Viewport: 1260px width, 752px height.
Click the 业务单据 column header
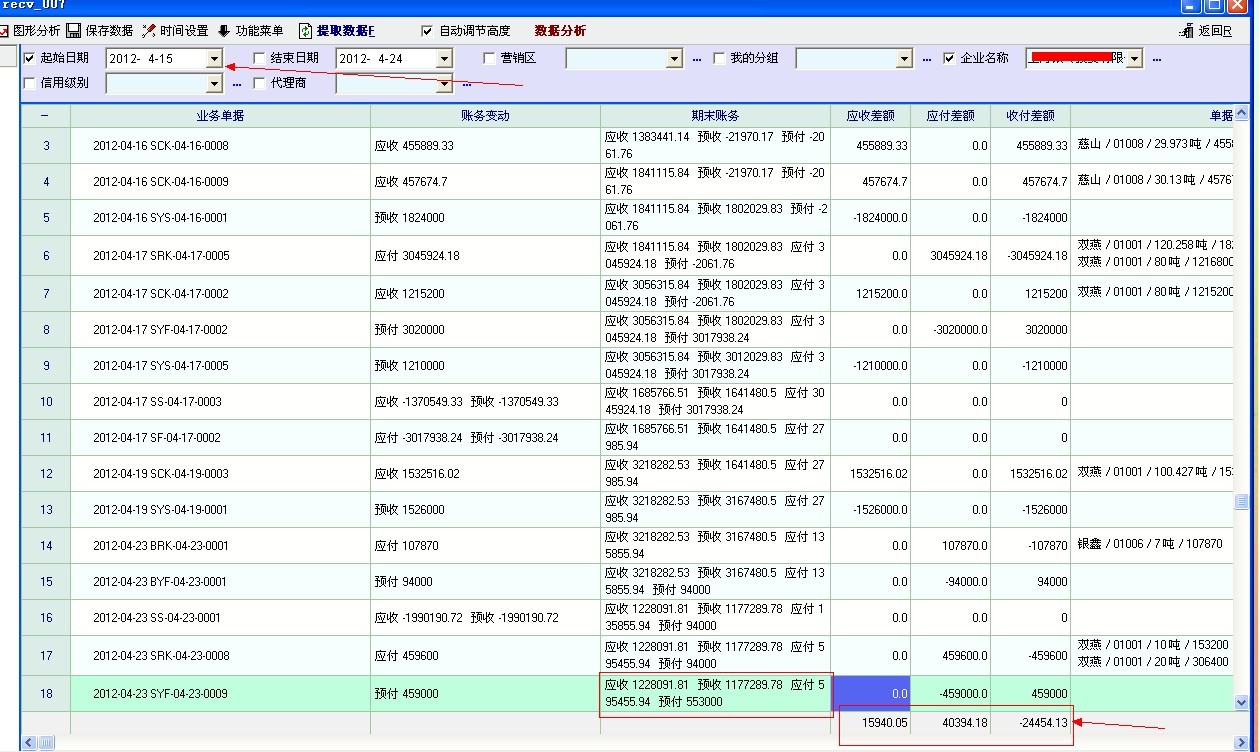point(220,116)
